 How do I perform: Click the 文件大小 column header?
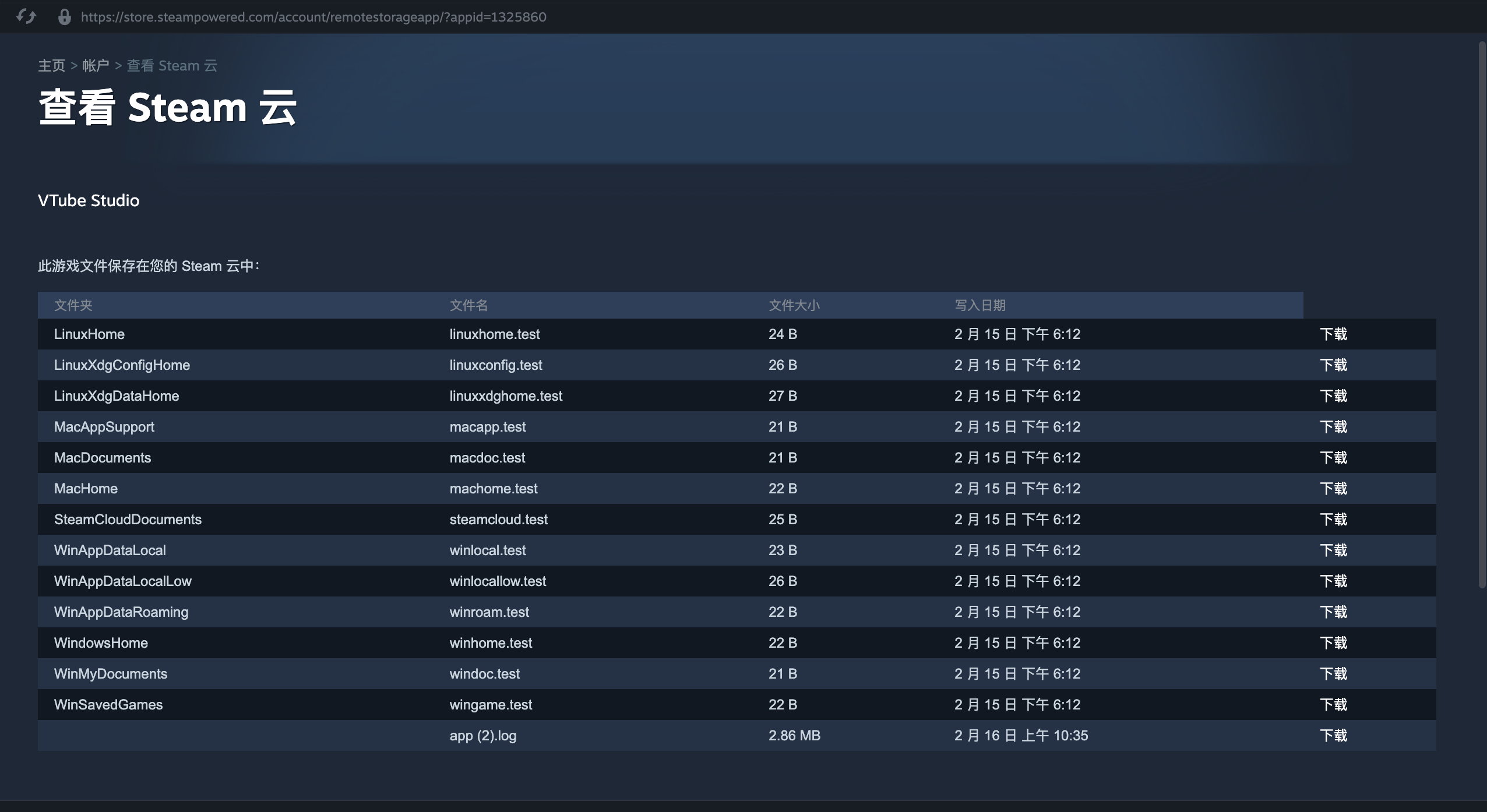(794, 305)
